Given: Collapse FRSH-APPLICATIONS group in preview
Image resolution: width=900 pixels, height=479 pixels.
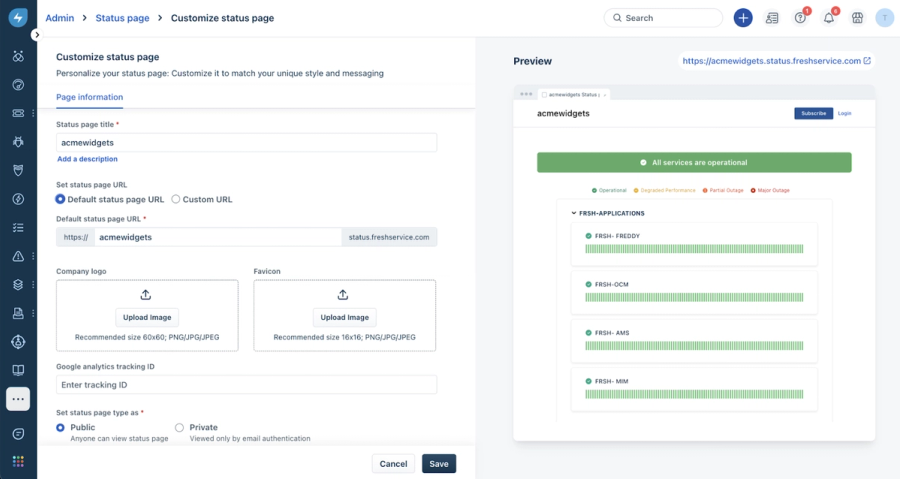Looking at the screenshot, I should (573, 213).
